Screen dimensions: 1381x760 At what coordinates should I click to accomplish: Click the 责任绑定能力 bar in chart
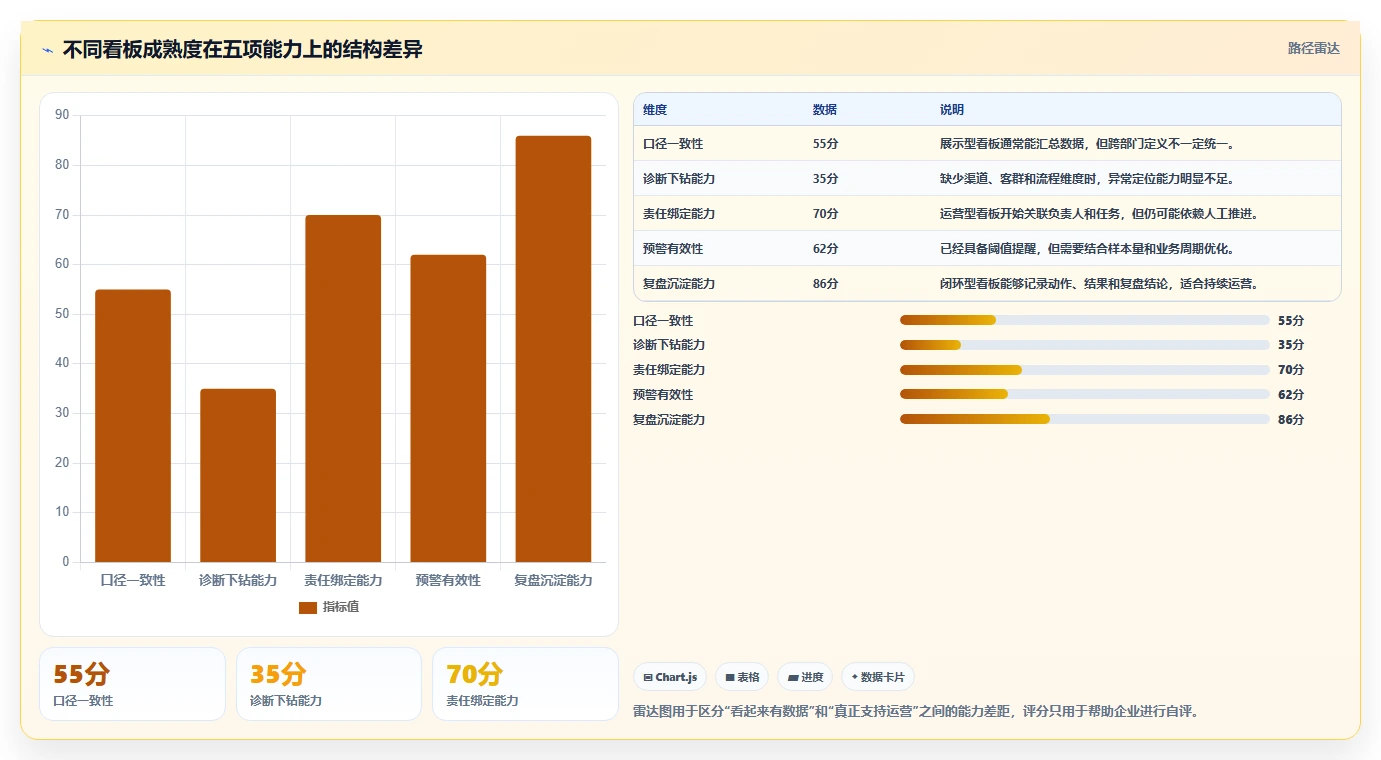point(343,388)
